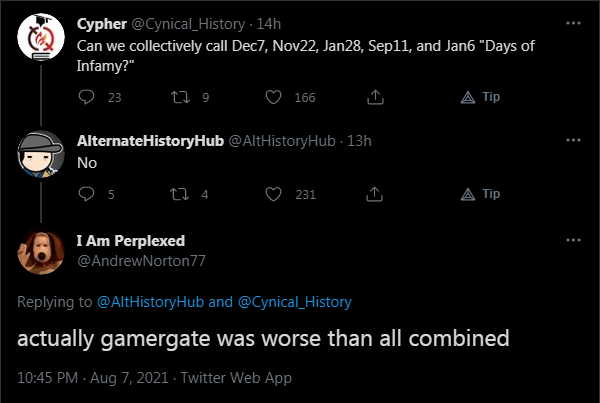The height and width of the screenshot is (403, 600).
Task: Open the I Am Perplexed display name
Action: coord(131,241)
